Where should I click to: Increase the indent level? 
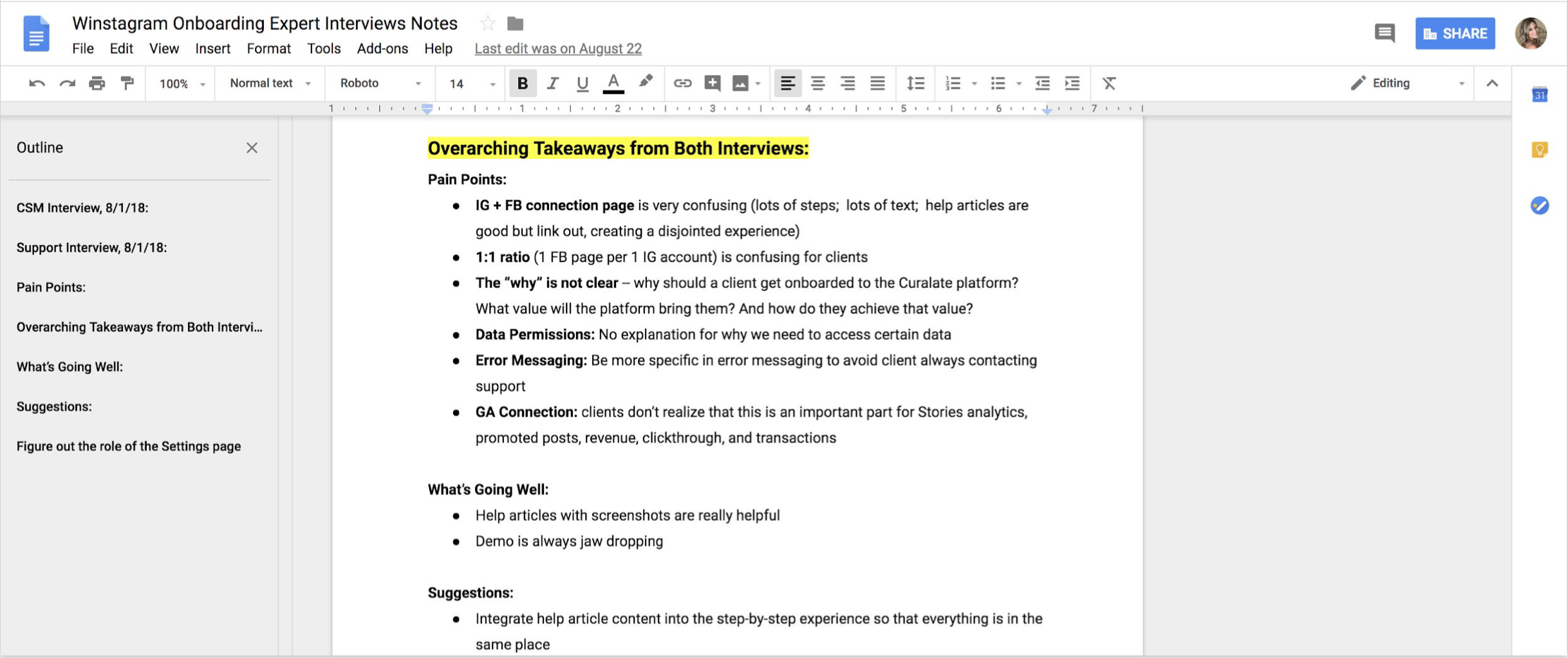1072,83
